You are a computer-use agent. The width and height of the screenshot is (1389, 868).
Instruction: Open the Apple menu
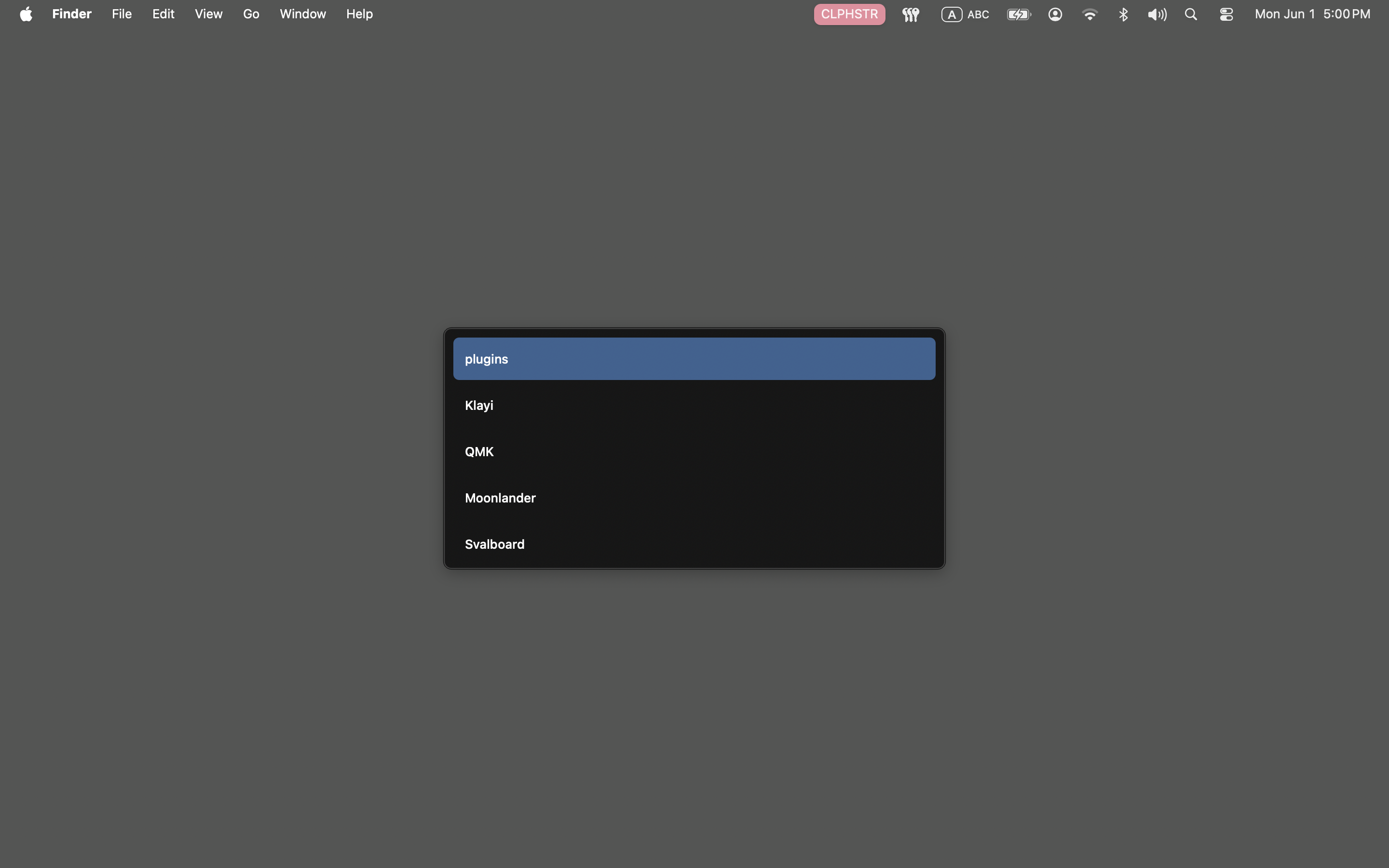tap(26, 14)
